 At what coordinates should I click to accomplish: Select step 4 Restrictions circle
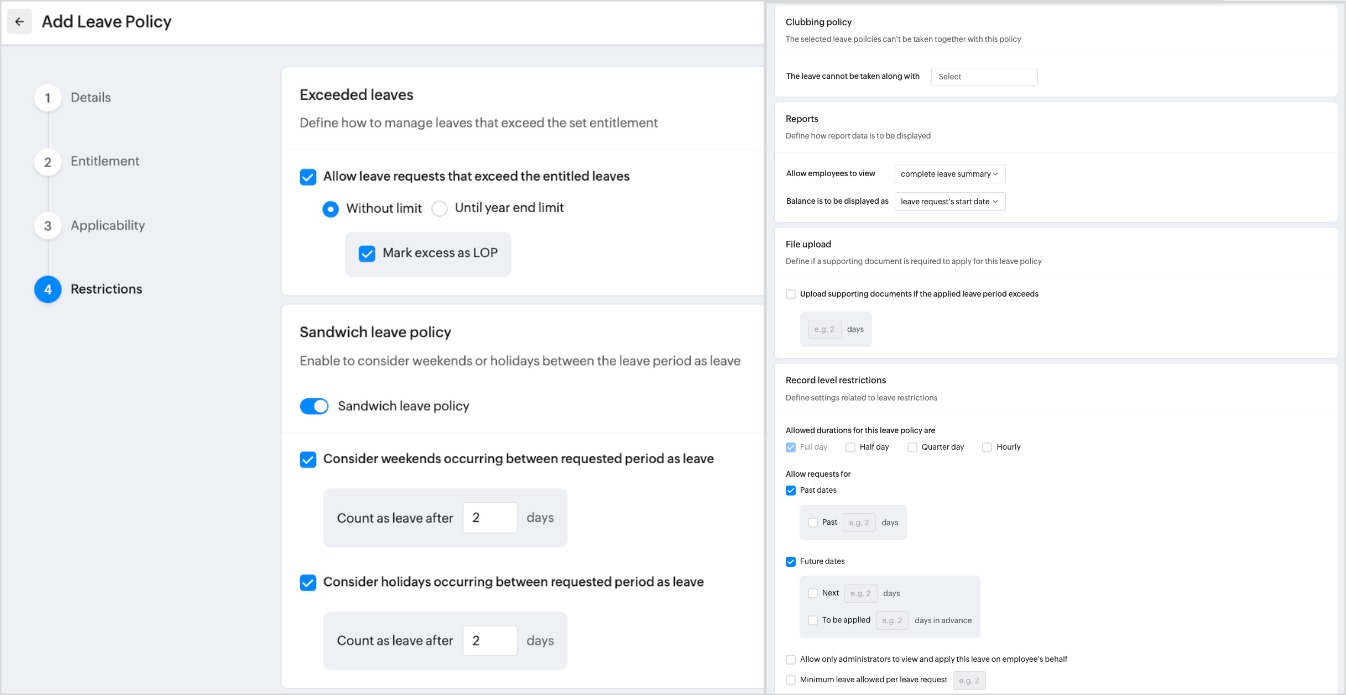(x=48, y=290)
